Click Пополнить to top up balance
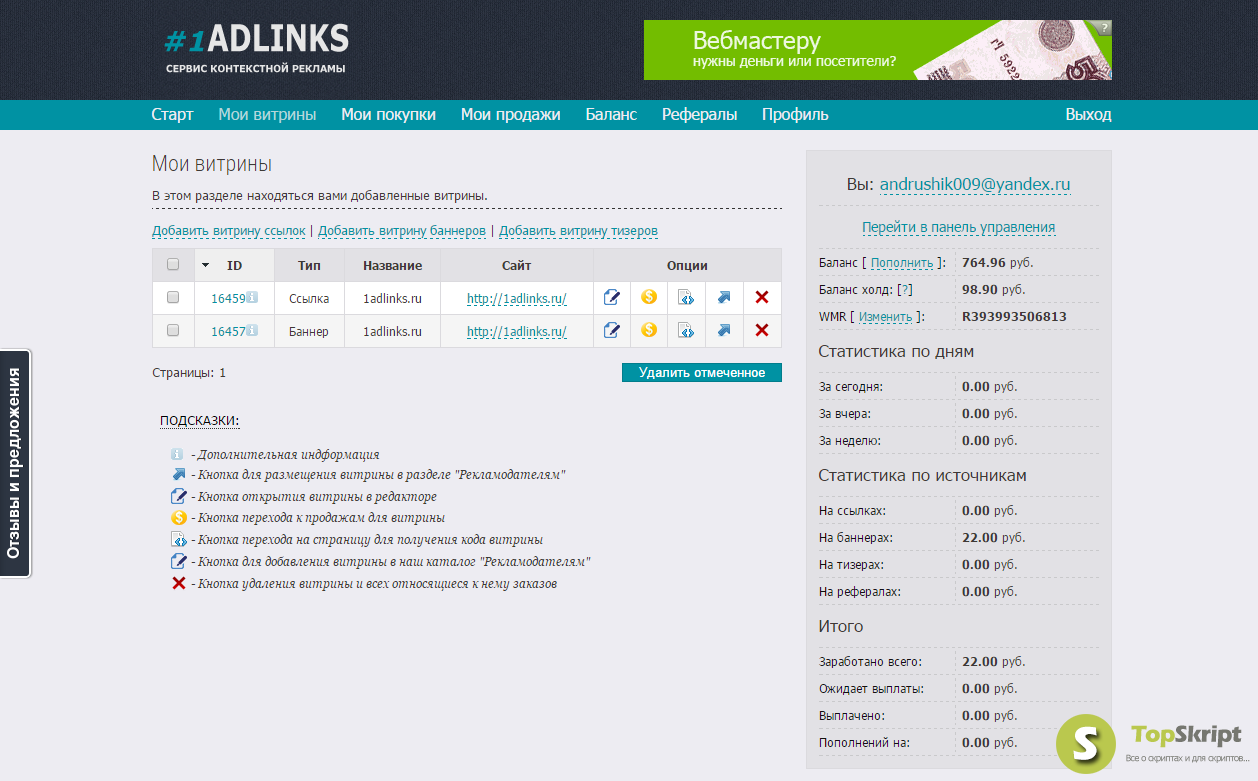The height and width of the screenshot is (781, 1258). click(902, 263)
